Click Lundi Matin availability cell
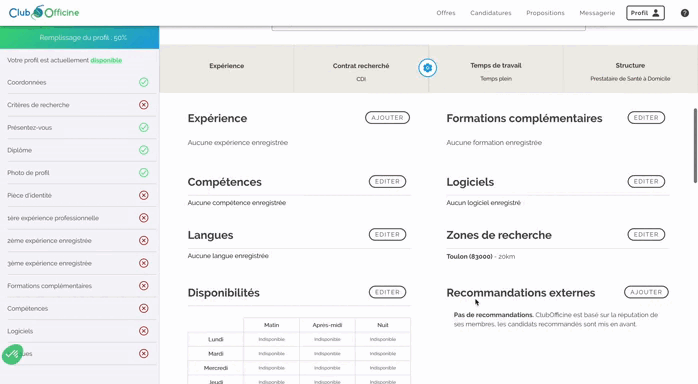 272,340
